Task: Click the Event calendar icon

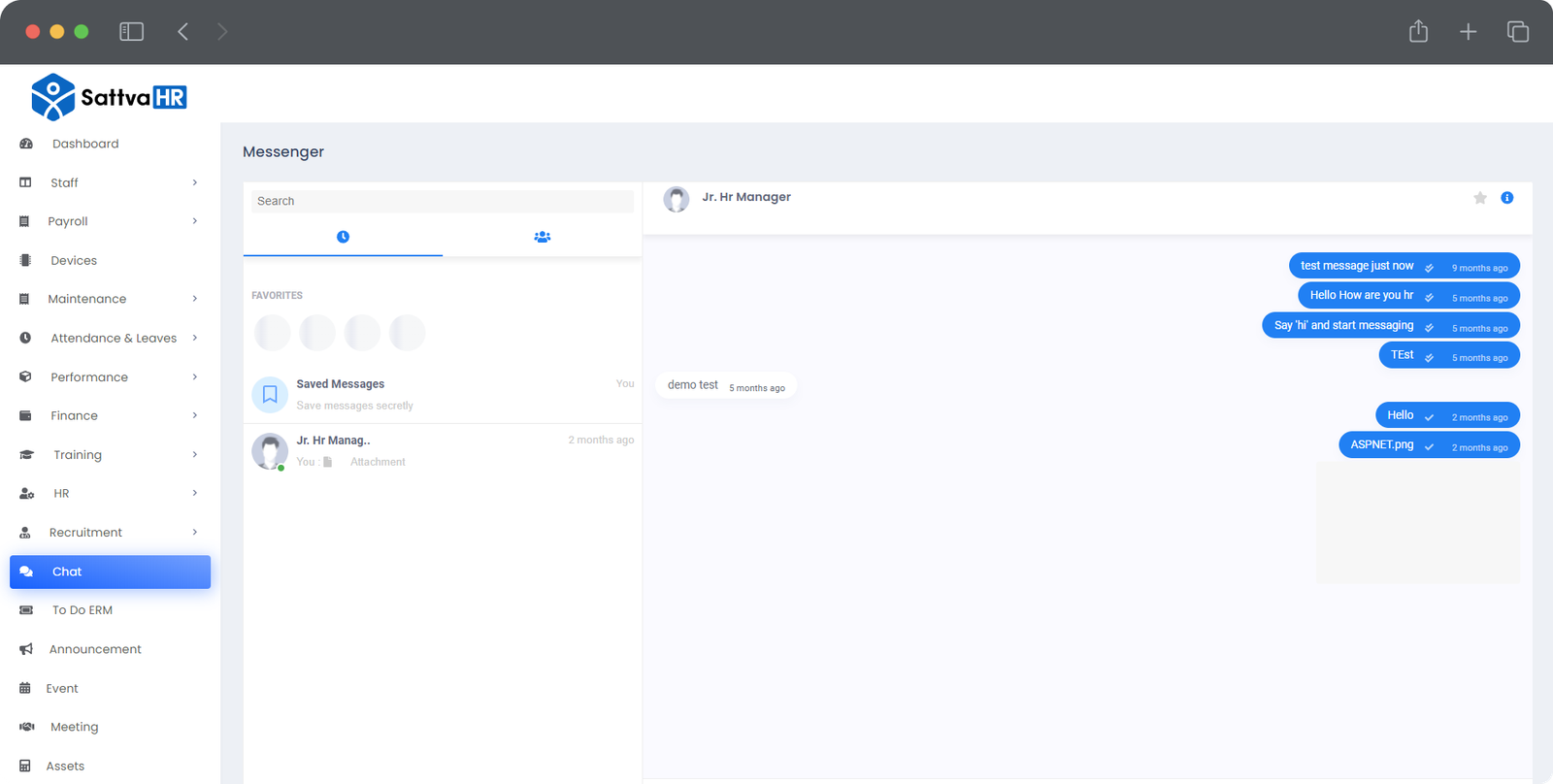Action: [x=25, y=688]
